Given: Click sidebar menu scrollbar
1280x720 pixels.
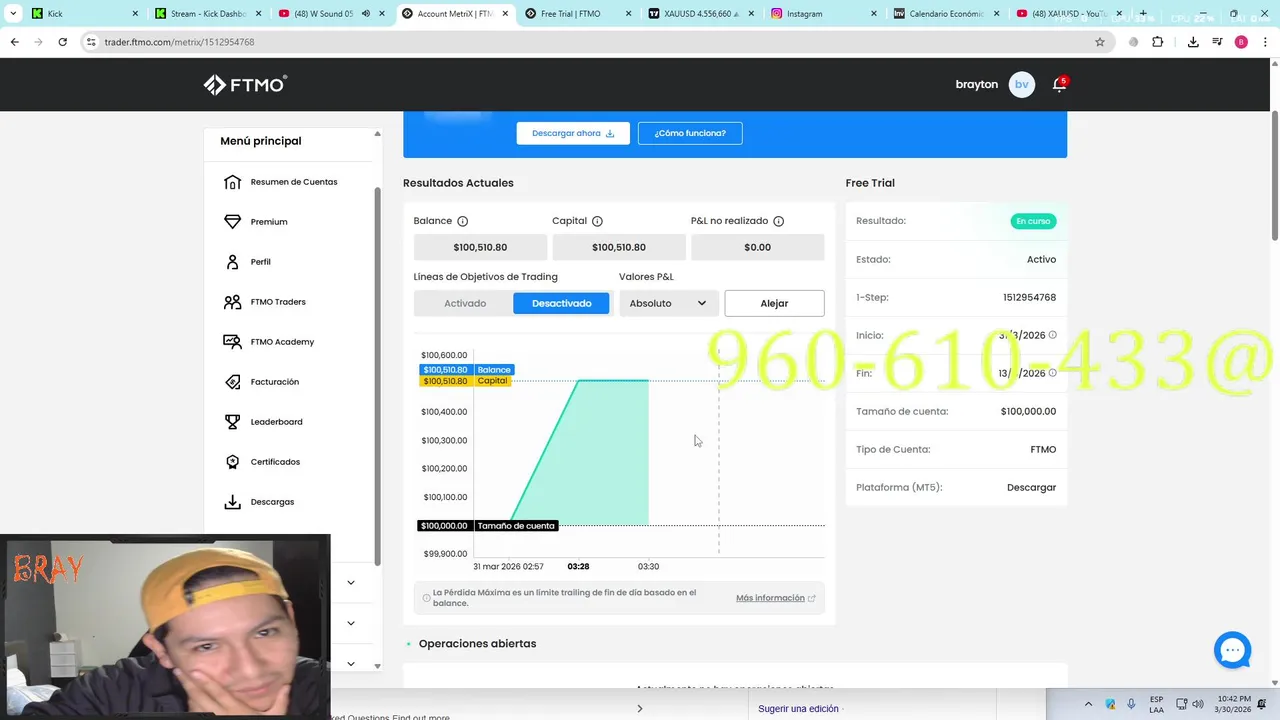Looking at the screenshot, I should pos(377,375).
